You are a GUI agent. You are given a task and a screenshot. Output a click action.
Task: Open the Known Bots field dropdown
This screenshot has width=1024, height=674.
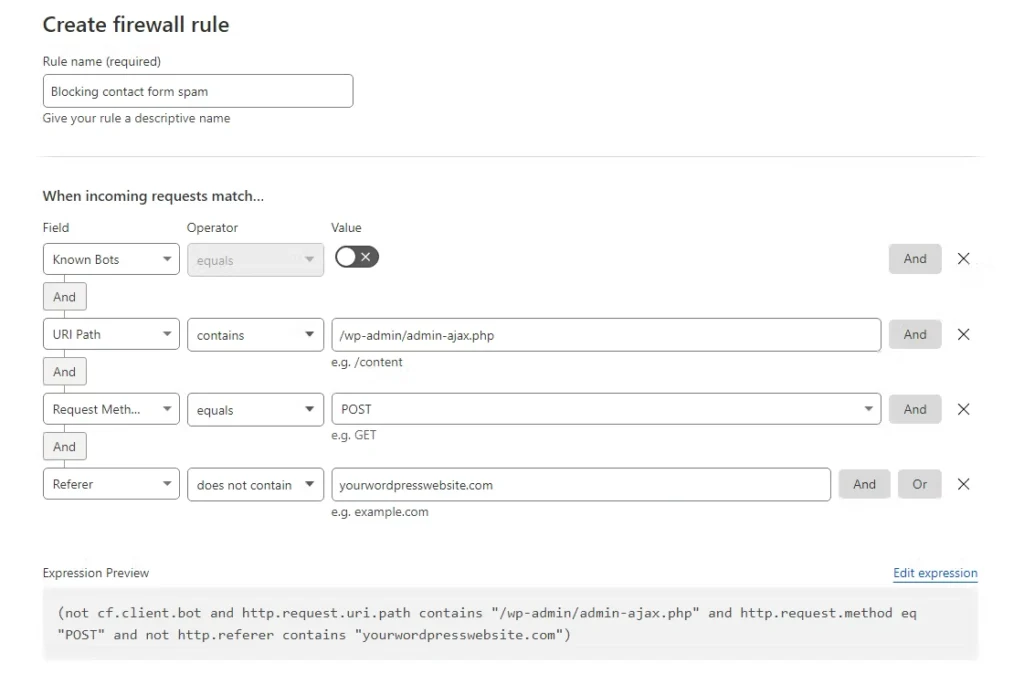(111, 260)
